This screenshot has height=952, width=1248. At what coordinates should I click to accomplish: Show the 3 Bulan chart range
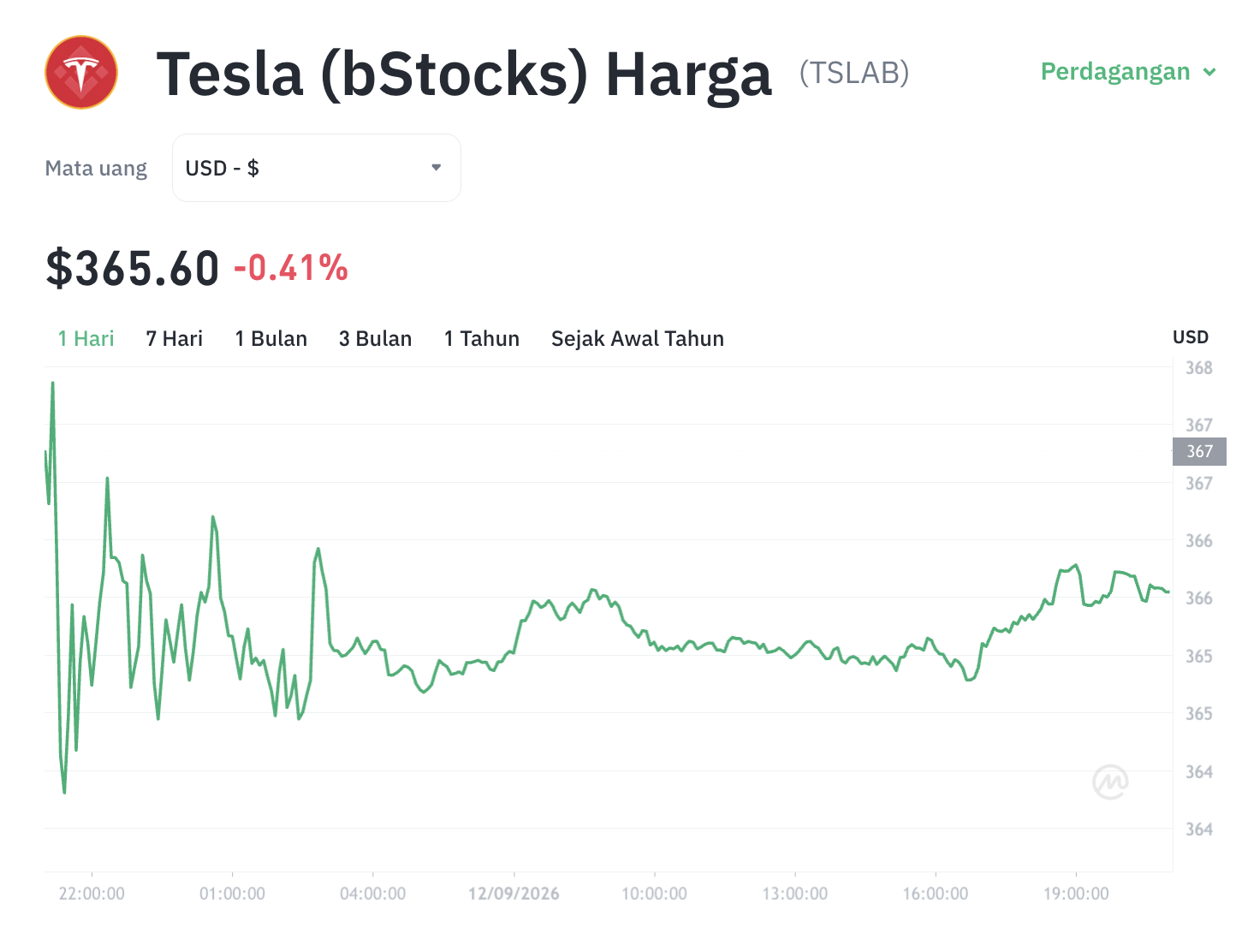(376, 339)
